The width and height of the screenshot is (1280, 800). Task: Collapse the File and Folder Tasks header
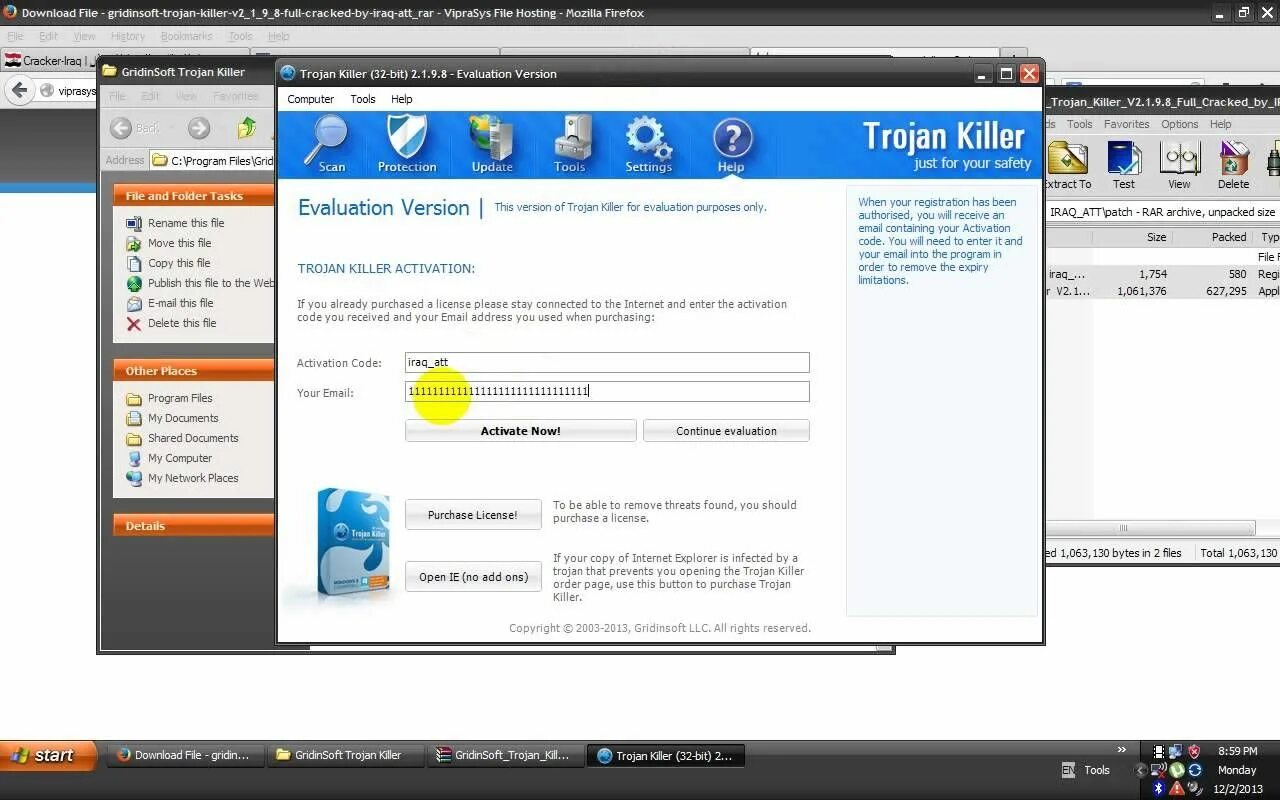pos(193,196)
